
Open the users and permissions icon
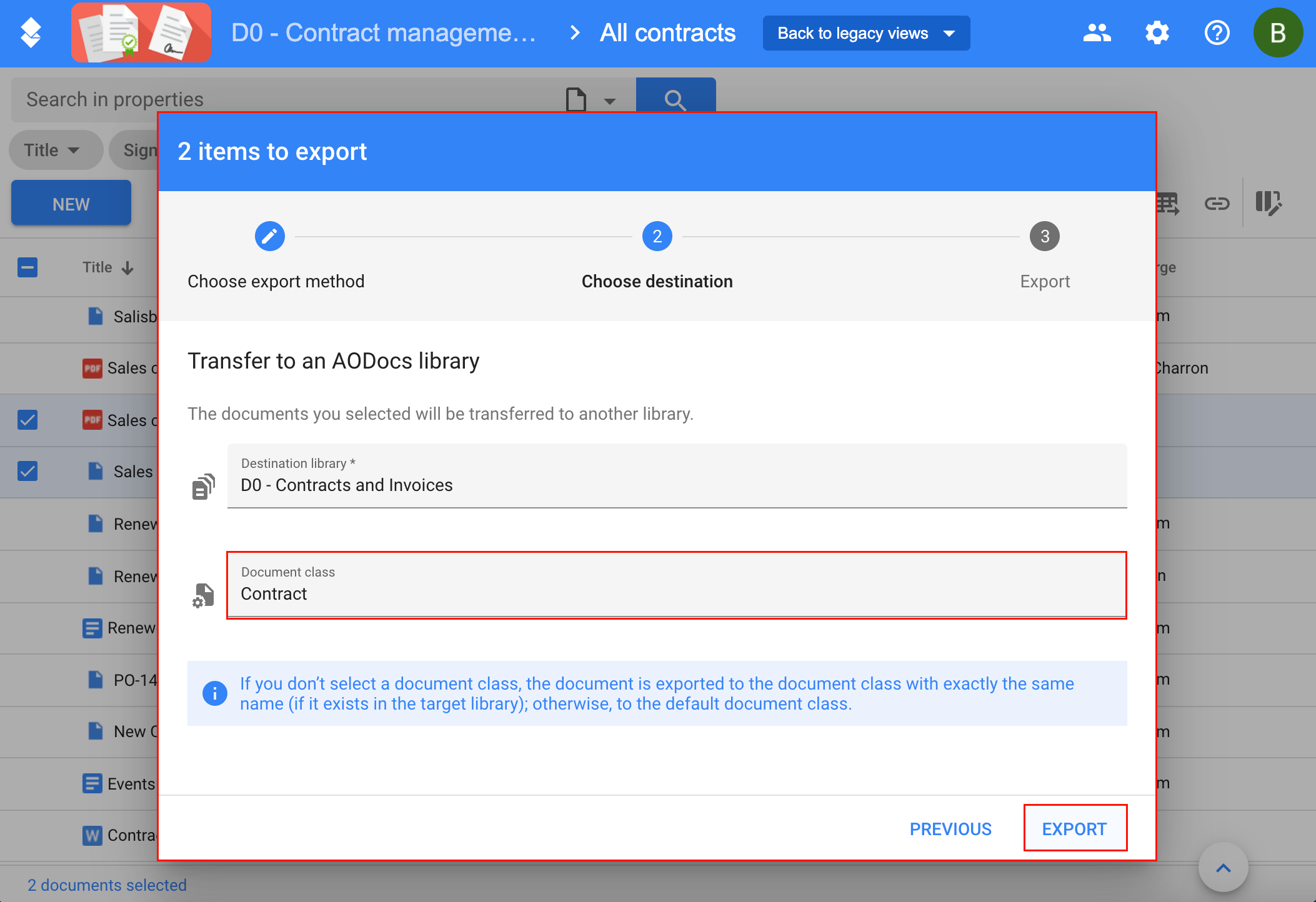click(1097, 32)
